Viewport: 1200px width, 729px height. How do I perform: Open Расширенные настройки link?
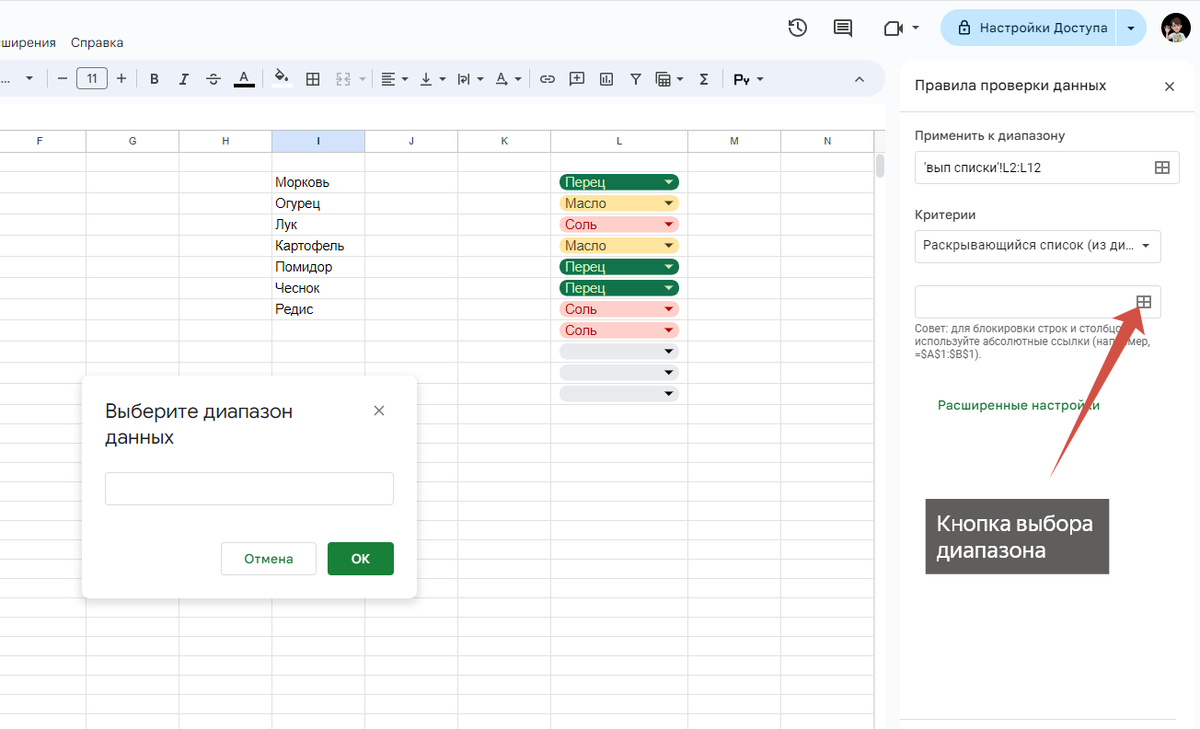click(x=1018, y=405)
